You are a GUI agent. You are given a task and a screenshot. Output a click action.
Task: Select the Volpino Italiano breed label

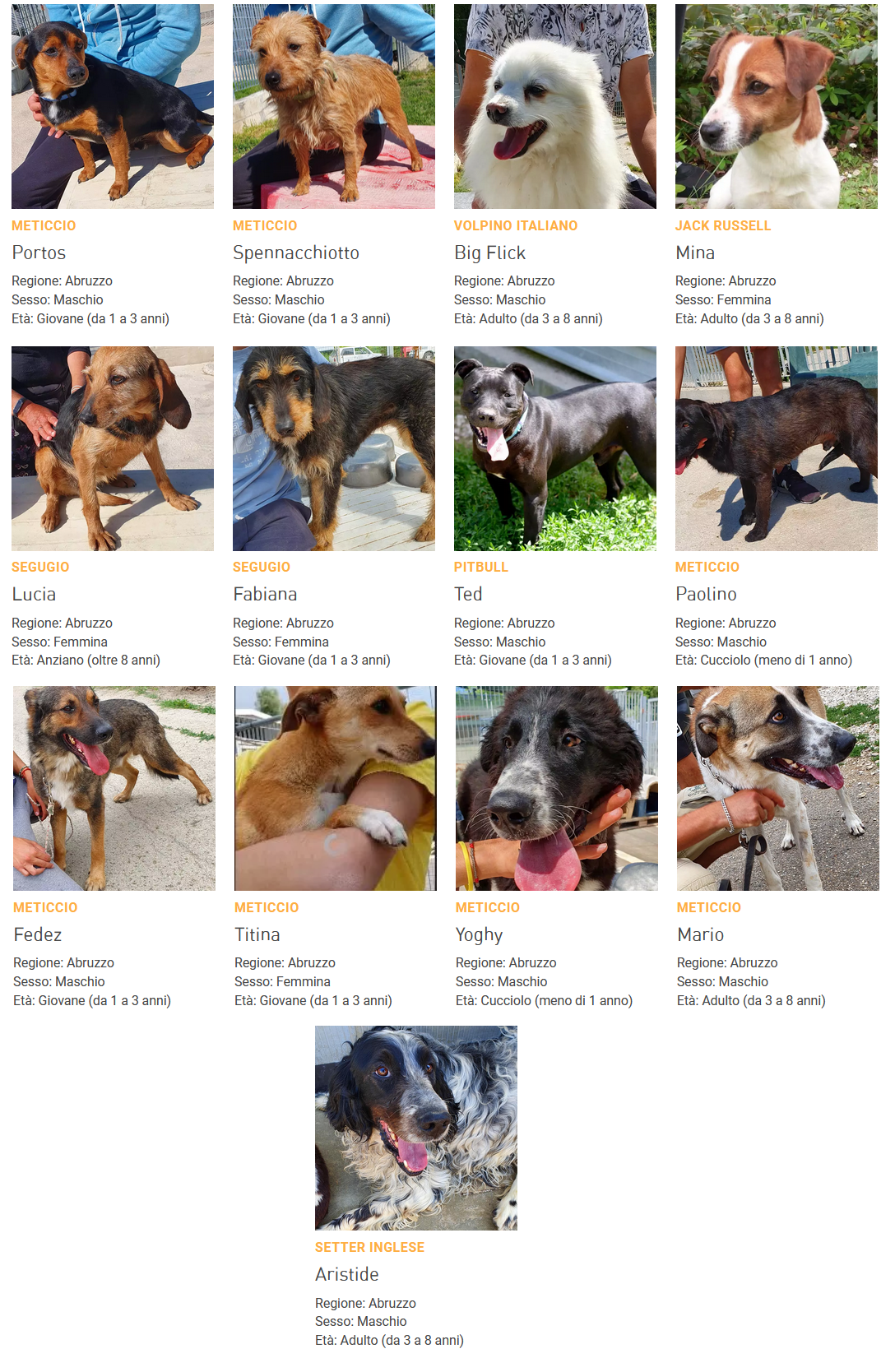click(x=516, y=225)
